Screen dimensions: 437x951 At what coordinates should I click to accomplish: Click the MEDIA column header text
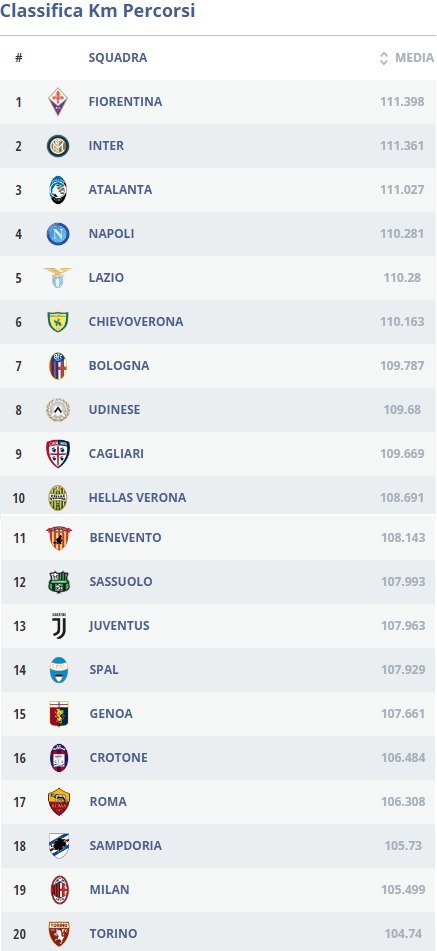[x=415, y=58]
